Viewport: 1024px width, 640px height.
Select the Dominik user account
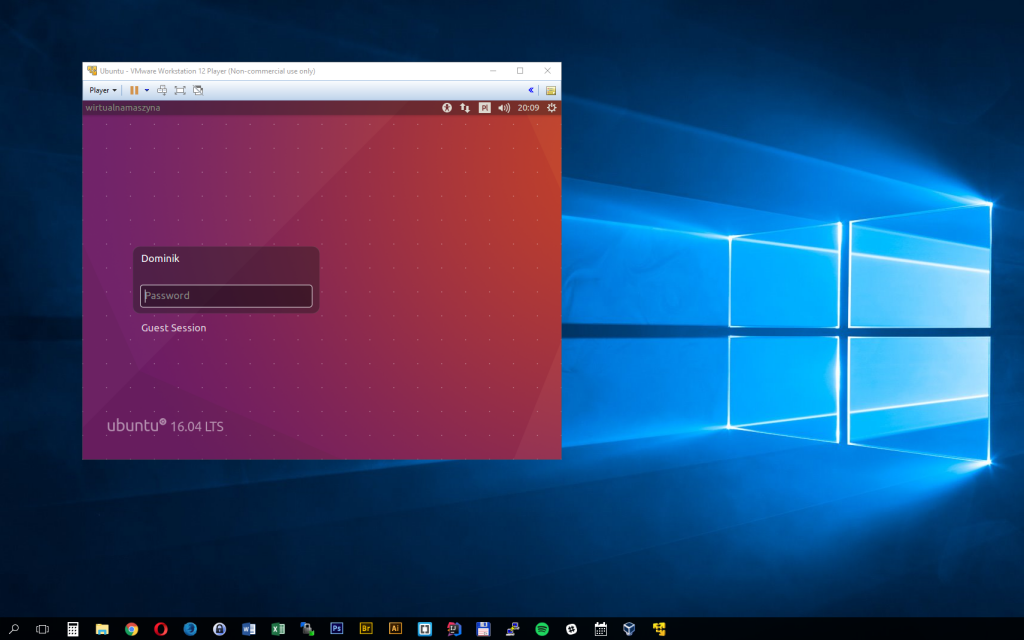point(161,259)
